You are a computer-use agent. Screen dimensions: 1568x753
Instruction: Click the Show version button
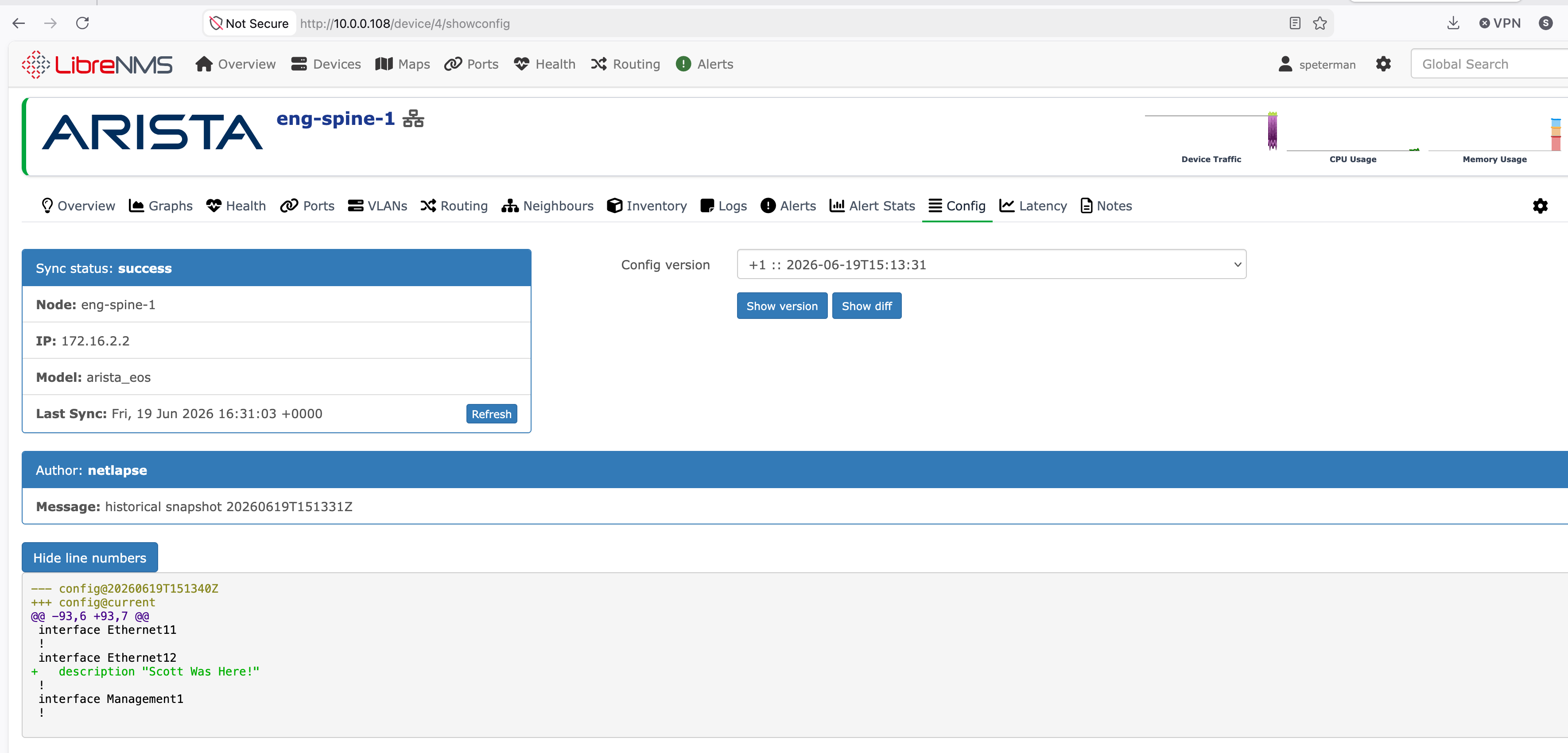coord(782,306)
